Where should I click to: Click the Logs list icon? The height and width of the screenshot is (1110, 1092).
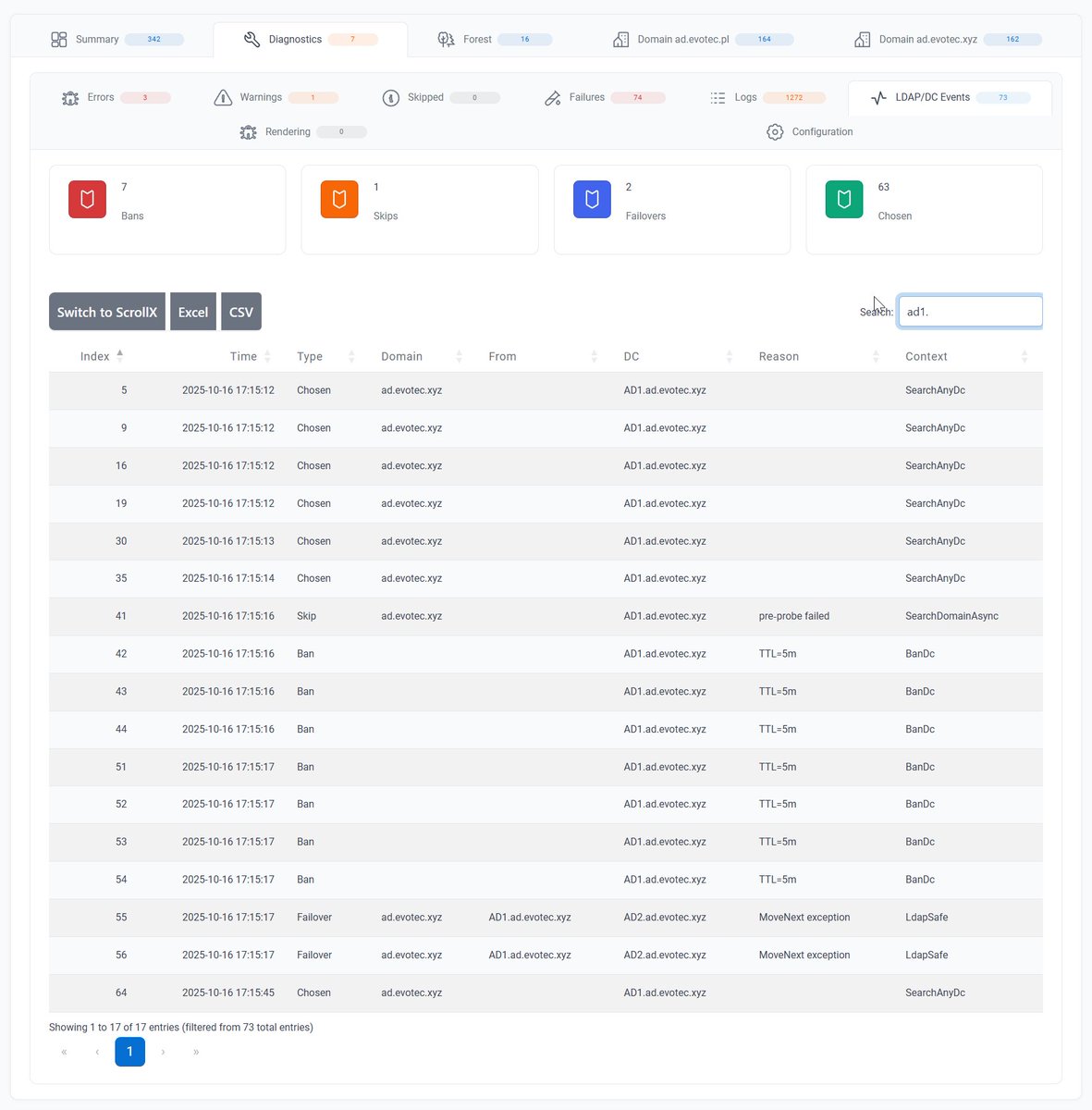click(x=718, y=98)
